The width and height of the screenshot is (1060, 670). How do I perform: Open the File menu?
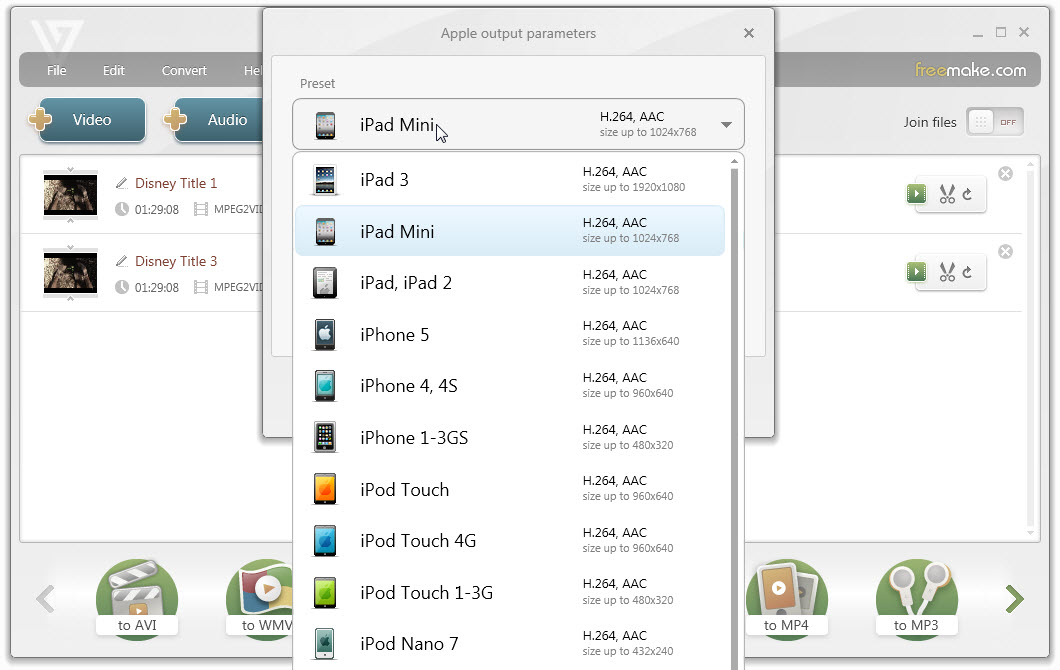[x=56, y=70]
